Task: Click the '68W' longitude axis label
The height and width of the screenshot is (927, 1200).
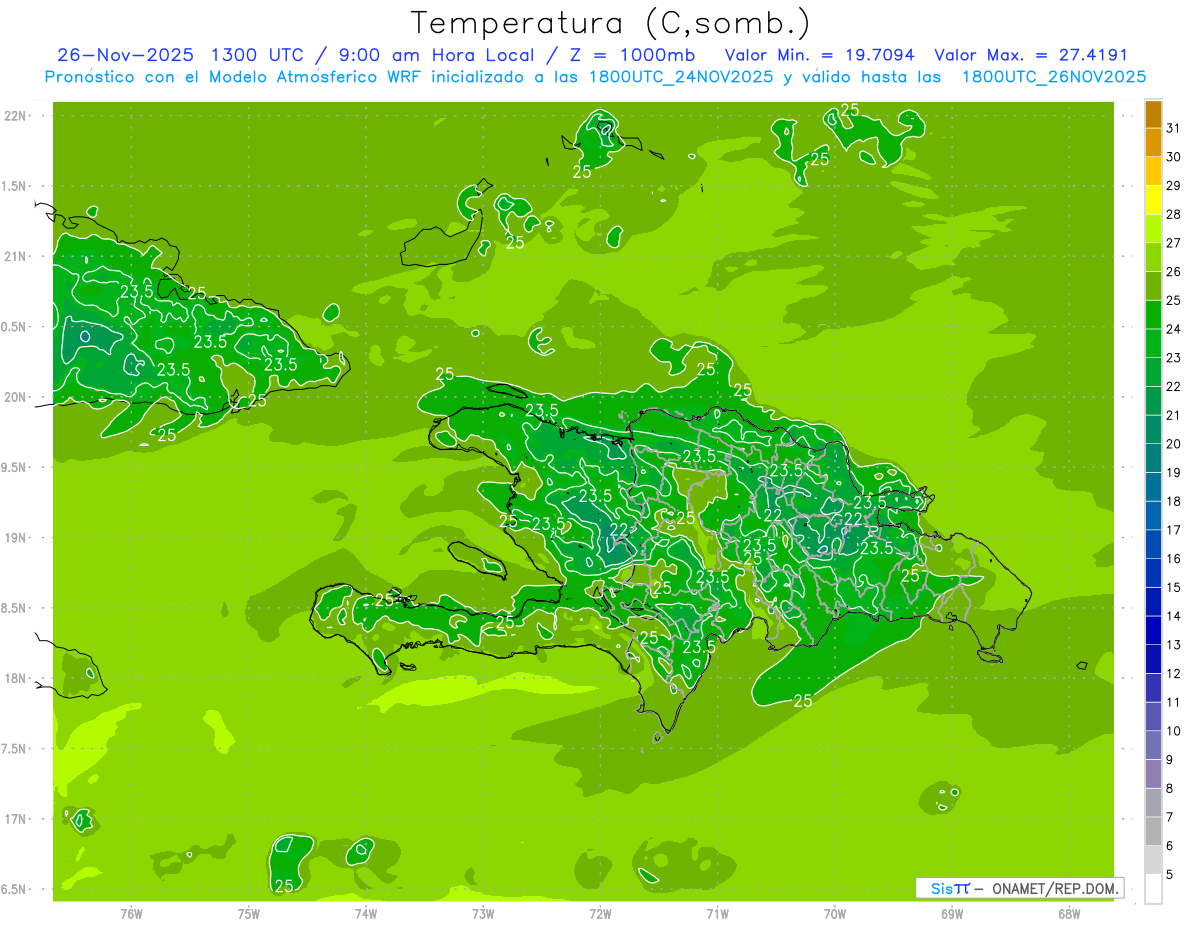Action: pyautogui.click(x=1069, y=914)
